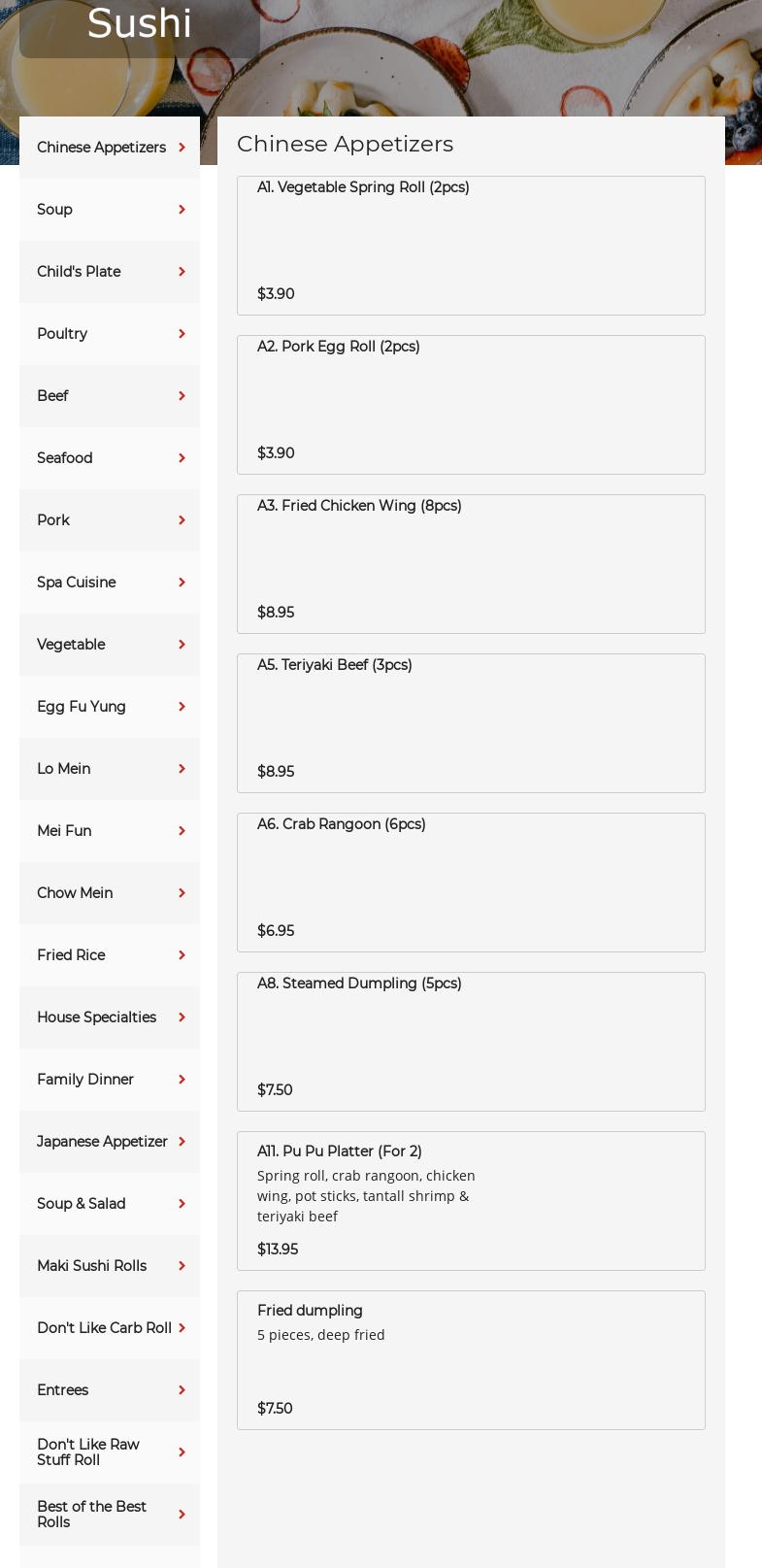Open the House Specialties section

point(97,1018)
